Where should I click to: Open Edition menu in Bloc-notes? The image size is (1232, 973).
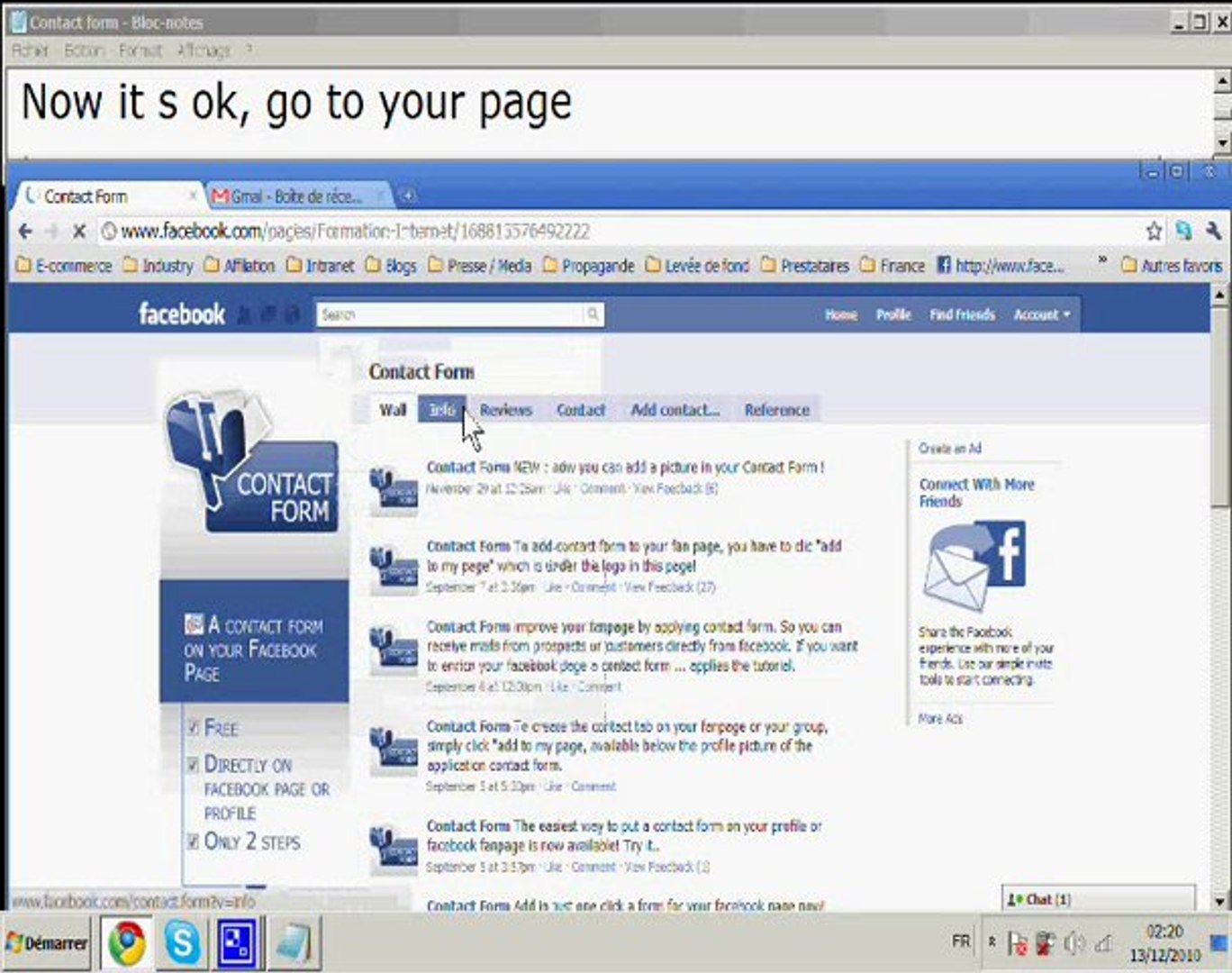tap(84, 50)
